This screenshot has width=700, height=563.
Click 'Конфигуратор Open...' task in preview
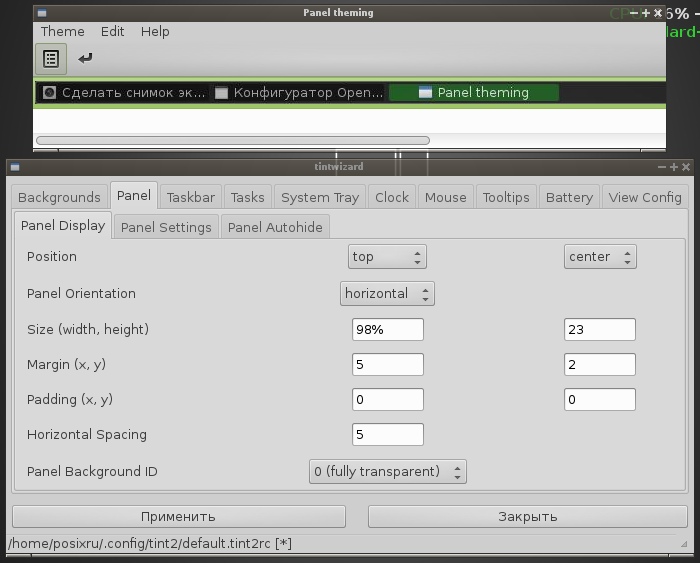298,92
